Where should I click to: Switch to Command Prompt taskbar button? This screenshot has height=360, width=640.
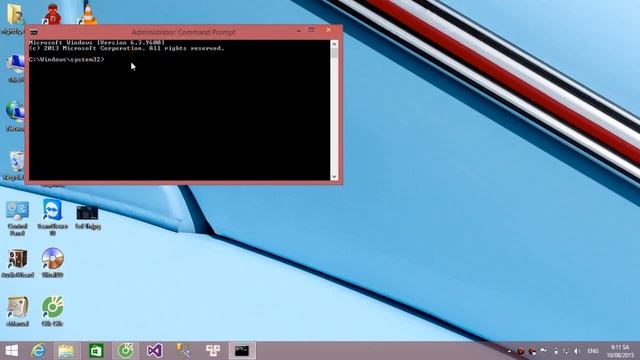tap(242, 351)
